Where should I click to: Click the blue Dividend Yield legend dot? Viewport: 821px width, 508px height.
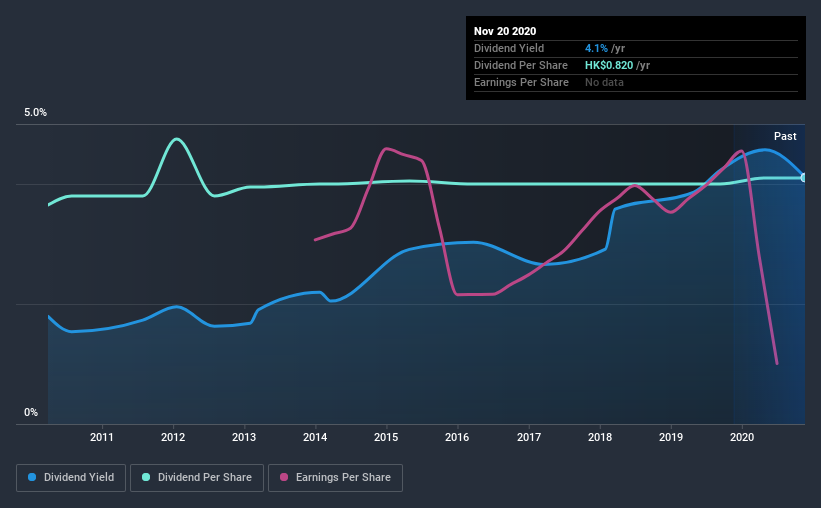pyautogui.click(x=32, y=478)
